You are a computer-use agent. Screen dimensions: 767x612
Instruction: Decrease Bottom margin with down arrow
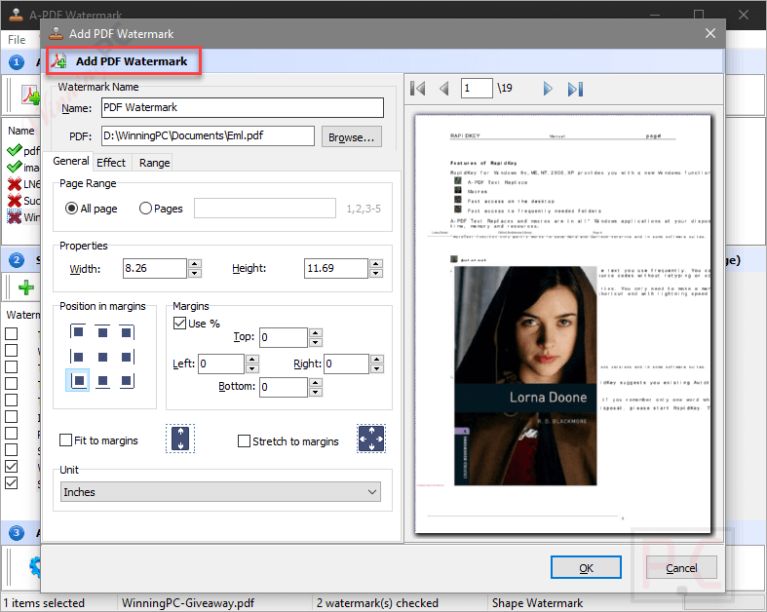tap(316, 392)
